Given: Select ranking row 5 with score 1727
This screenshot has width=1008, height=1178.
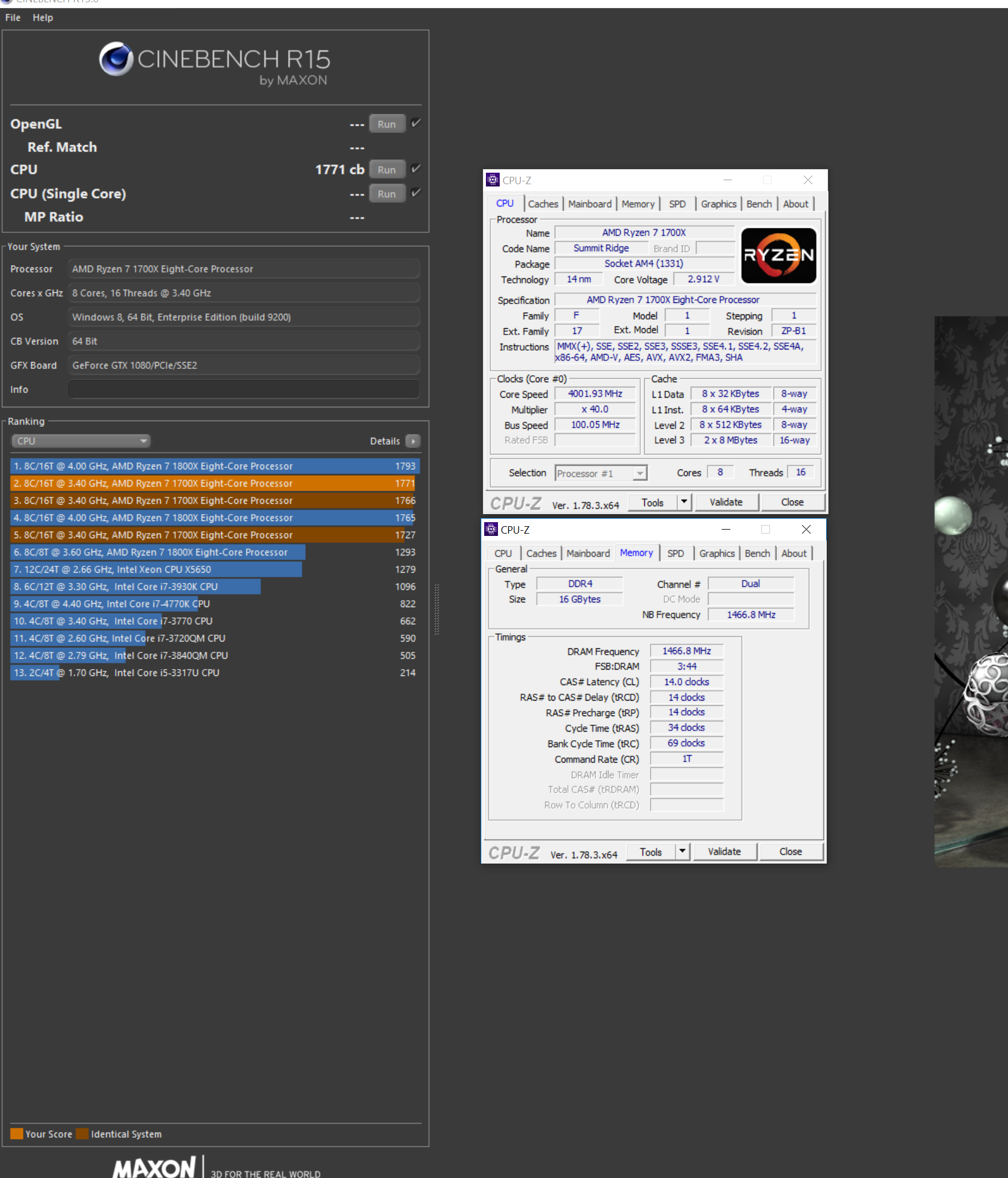Looking at the screenshot, I should pyautogui.click(x=215, y=535).
